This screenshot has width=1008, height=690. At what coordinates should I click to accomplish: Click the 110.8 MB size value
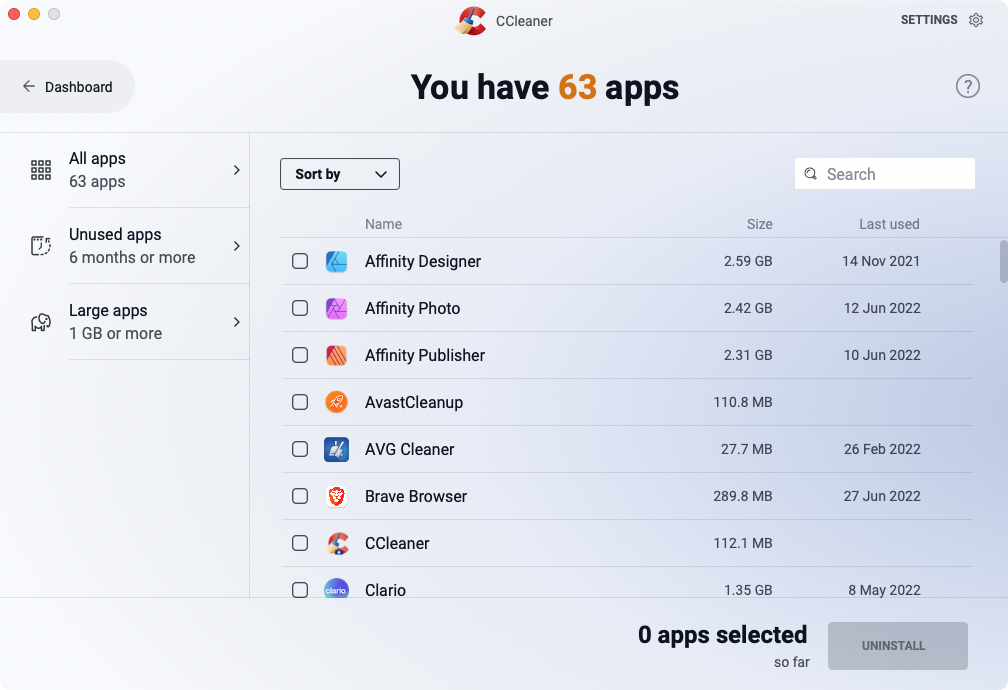click(x=742, y=402)
